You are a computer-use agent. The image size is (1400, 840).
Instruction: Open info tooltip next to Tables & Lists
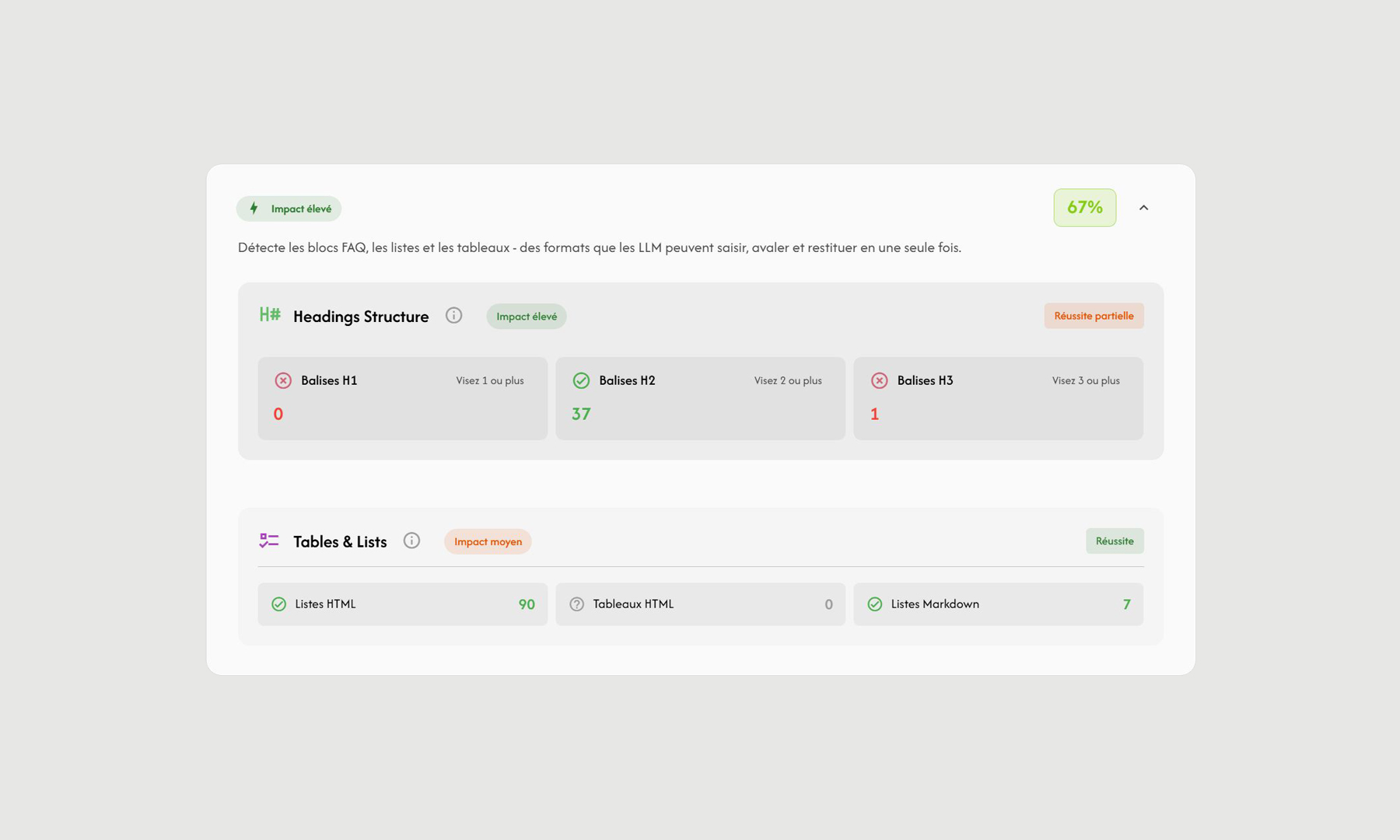(x=411, y=541)
